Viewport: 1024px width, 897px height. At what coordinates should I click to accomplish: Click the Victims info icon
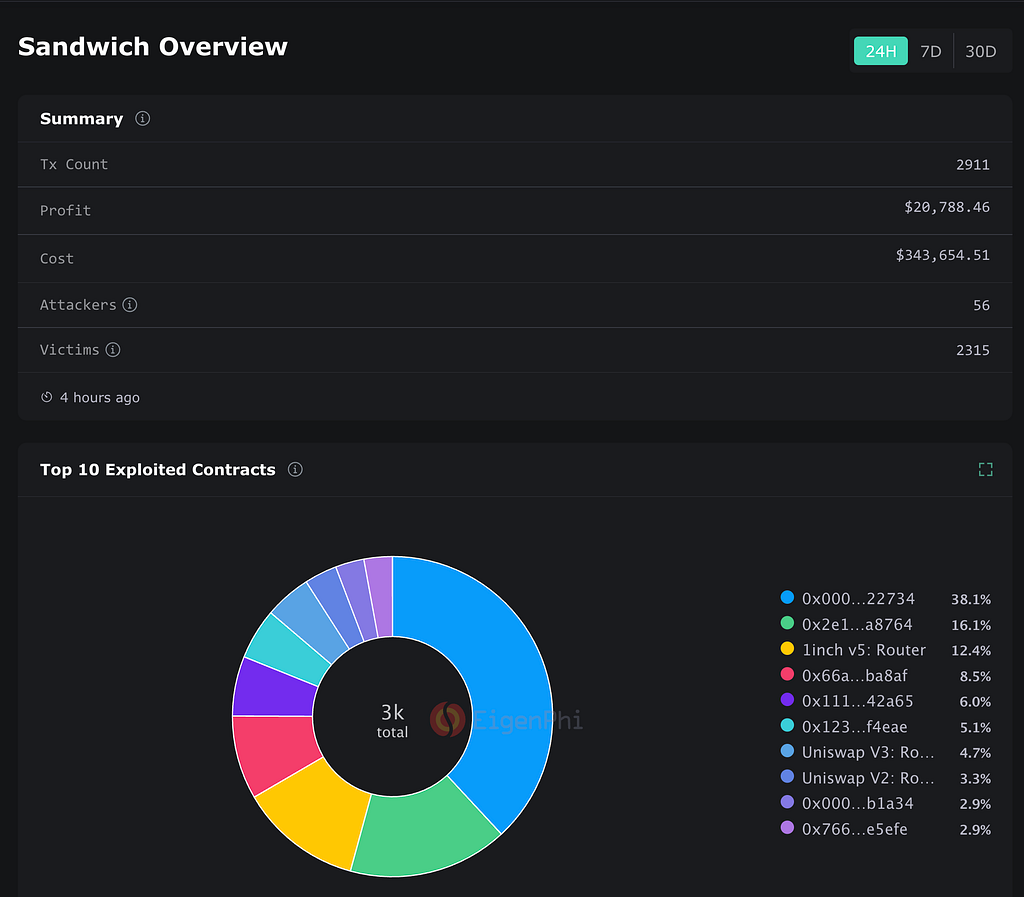113,350
